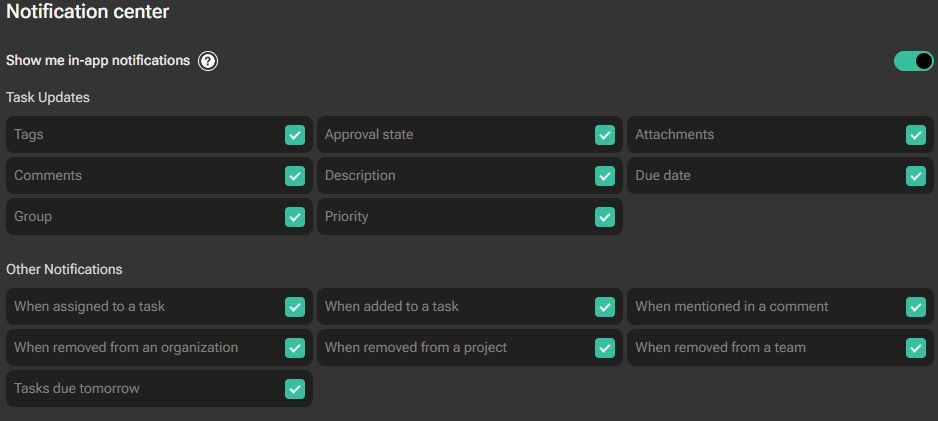Uncheck the Due date checkbox
938x421 pixels.
[x=916, y=176]
